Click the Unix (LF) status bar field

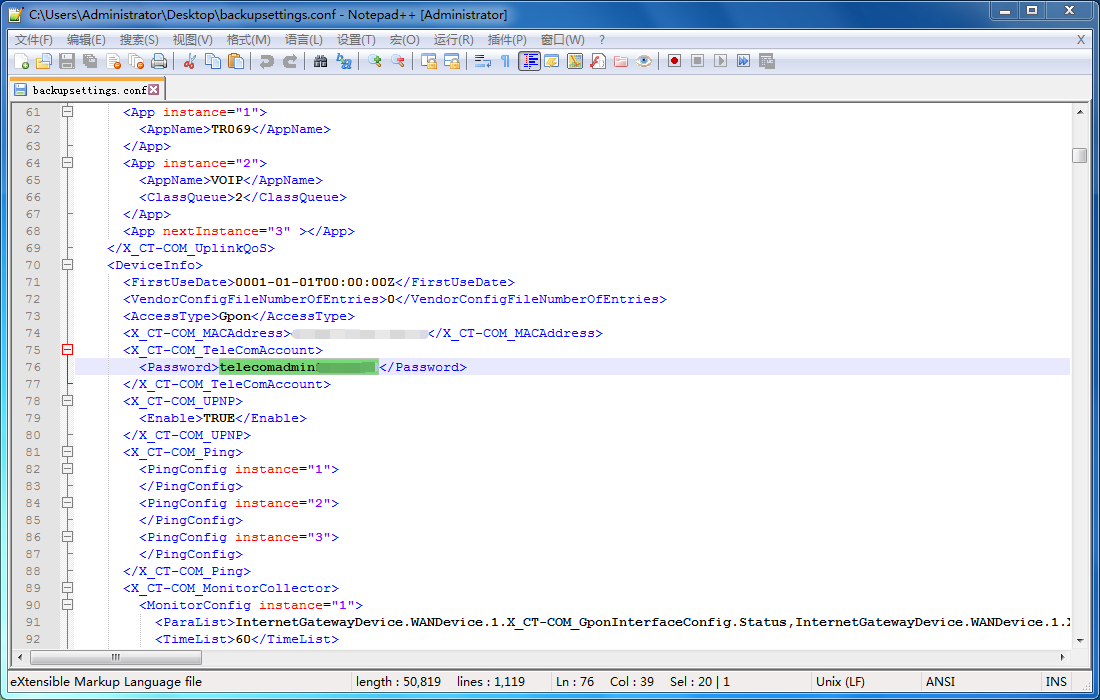coord(842,682)
